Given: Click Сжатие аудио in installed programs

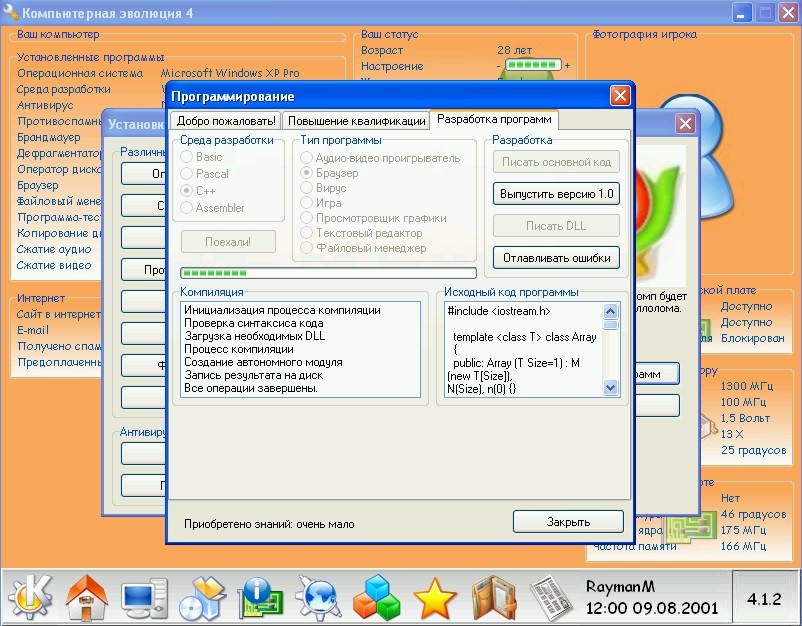Looking at the screenshot, I should coord(54,249).
